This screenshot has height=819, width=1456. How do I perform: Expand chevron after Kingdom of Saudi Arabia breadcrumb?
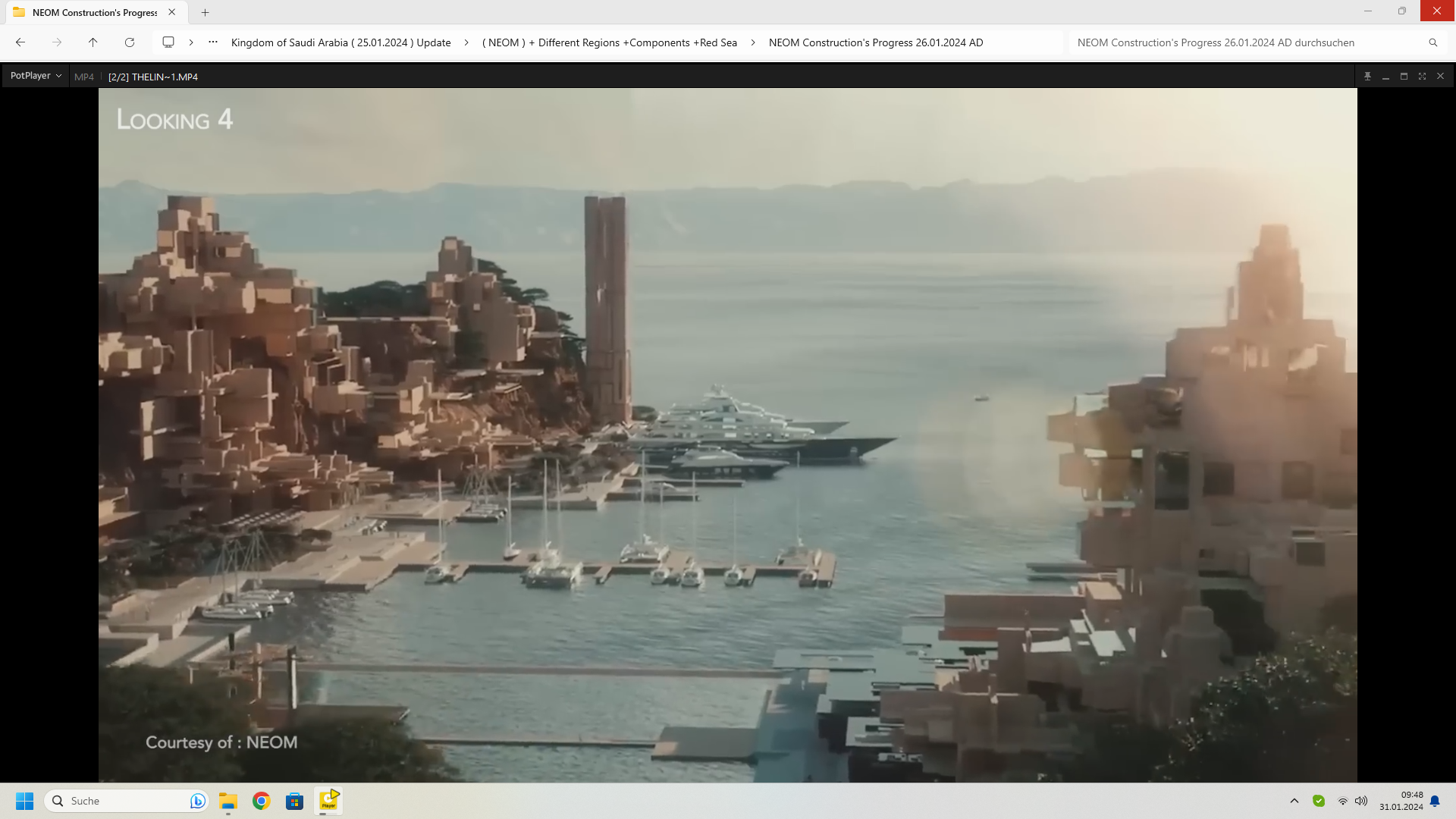point(466,42)
